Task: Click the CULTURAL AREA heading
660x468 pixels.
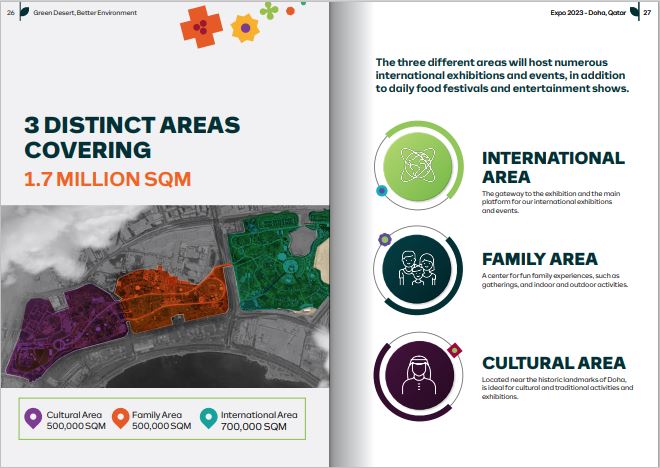Action: 553,363
